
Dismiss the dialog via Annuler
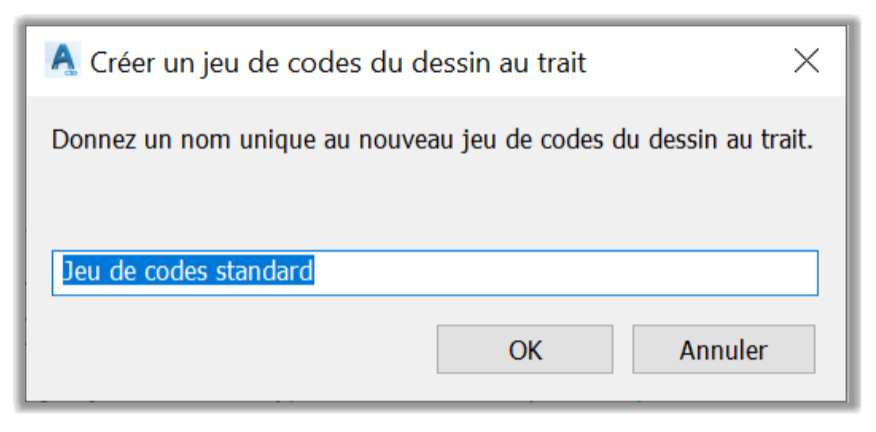click(723, 350)
